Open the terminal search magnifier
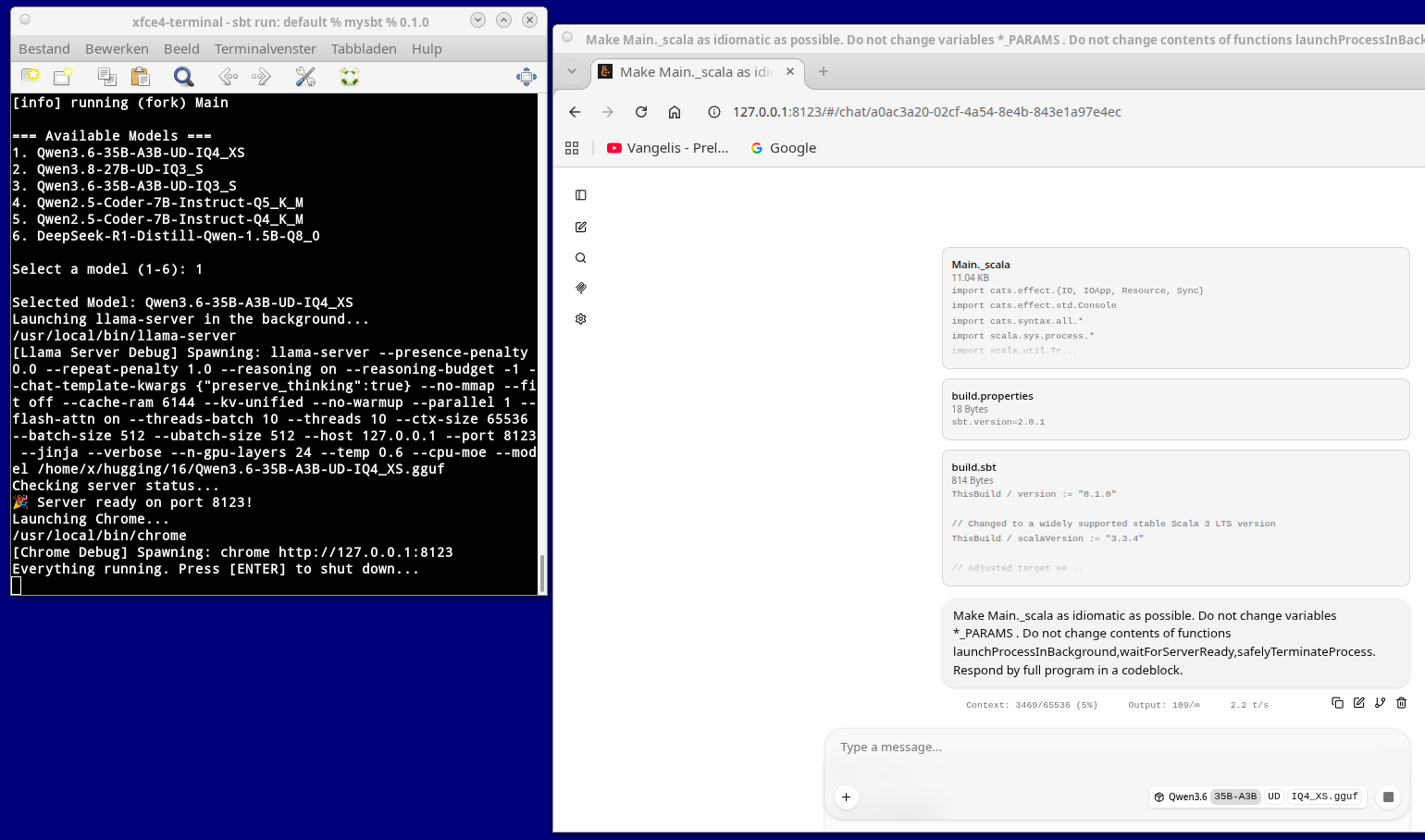The width and height of the screenshot is (1425, 840). click(x=184, y=77)
